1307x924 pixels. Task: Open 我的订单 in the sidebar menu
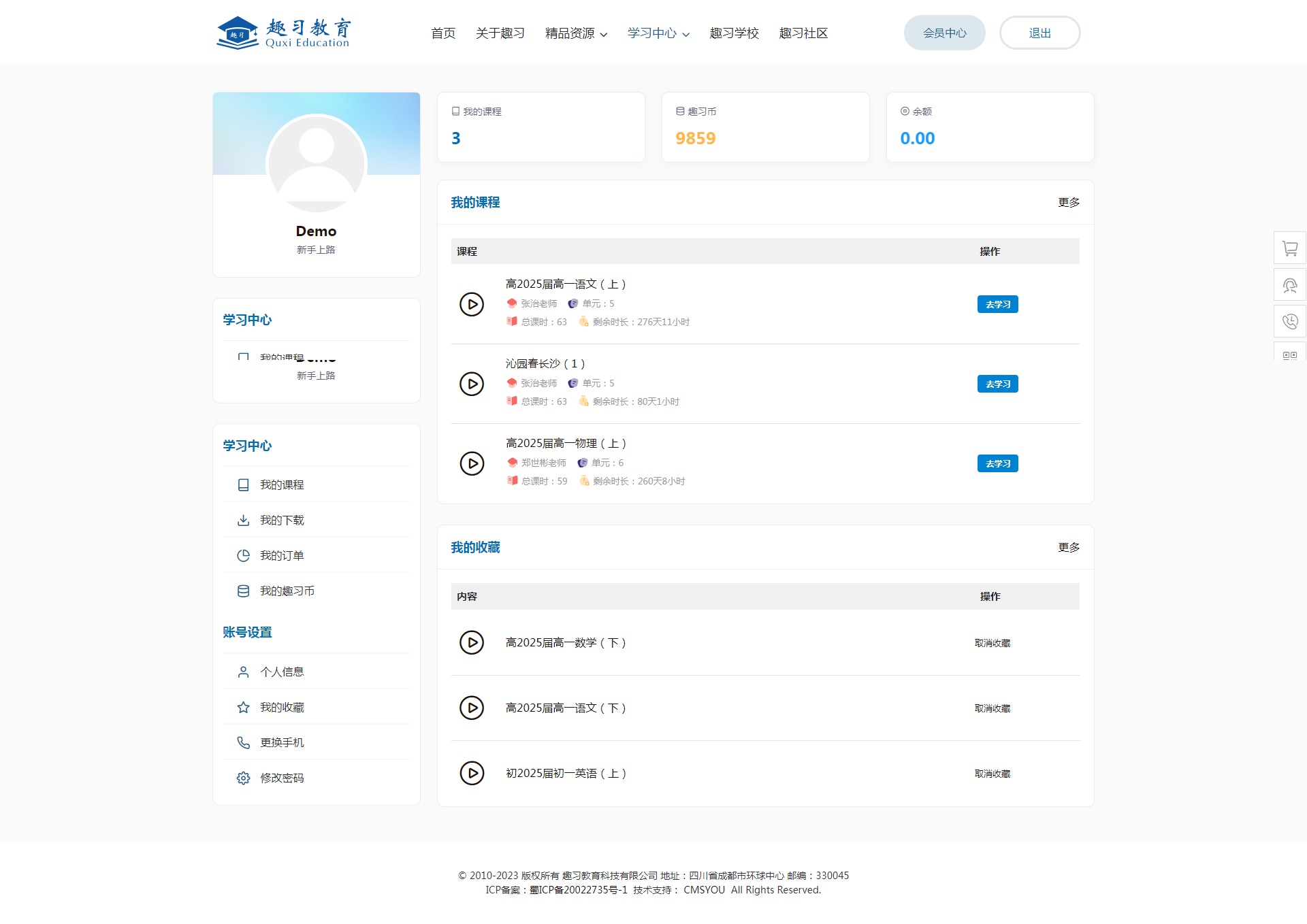[317, 555]
